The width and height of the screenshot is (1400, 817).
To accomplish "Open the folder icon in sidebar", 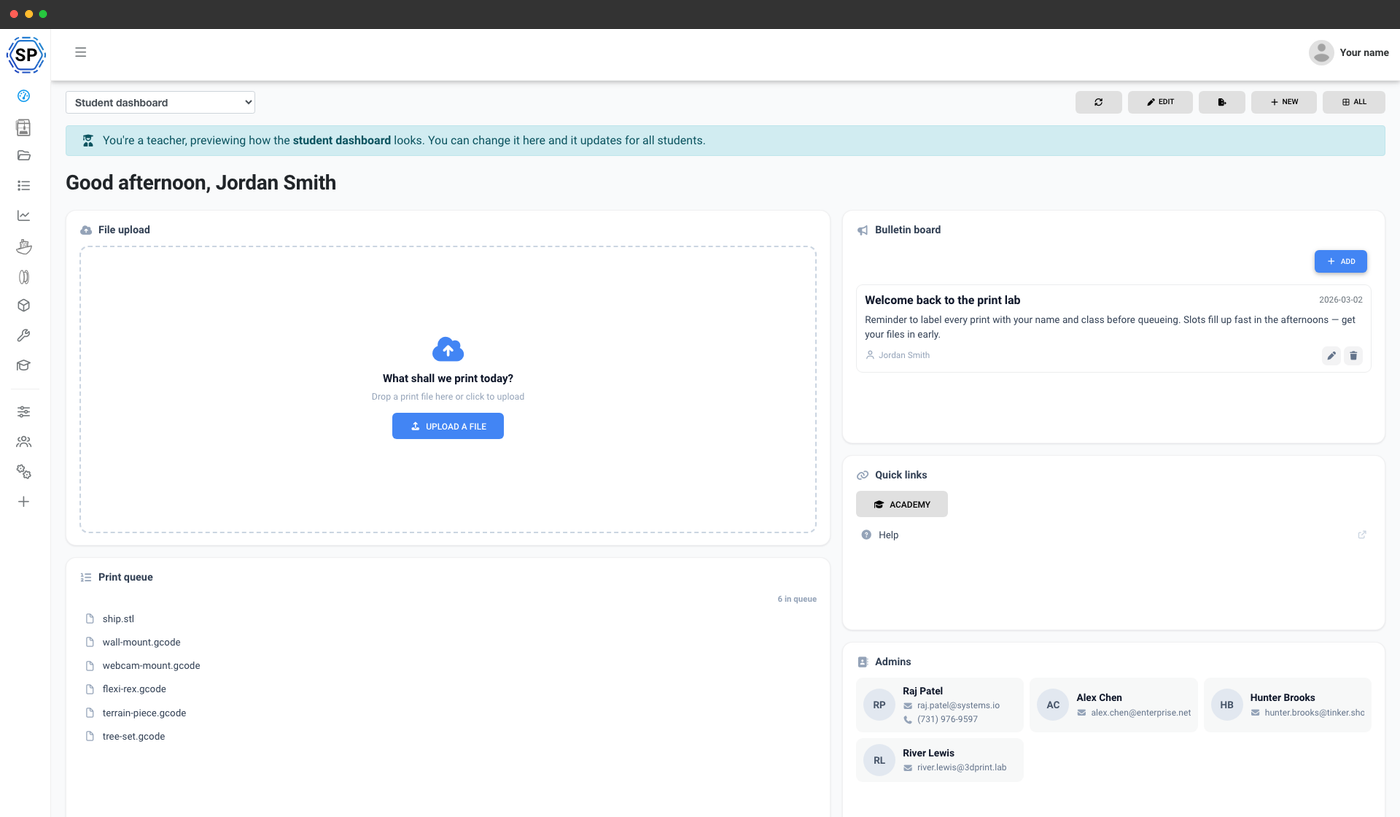I will [x=24, y=156].
